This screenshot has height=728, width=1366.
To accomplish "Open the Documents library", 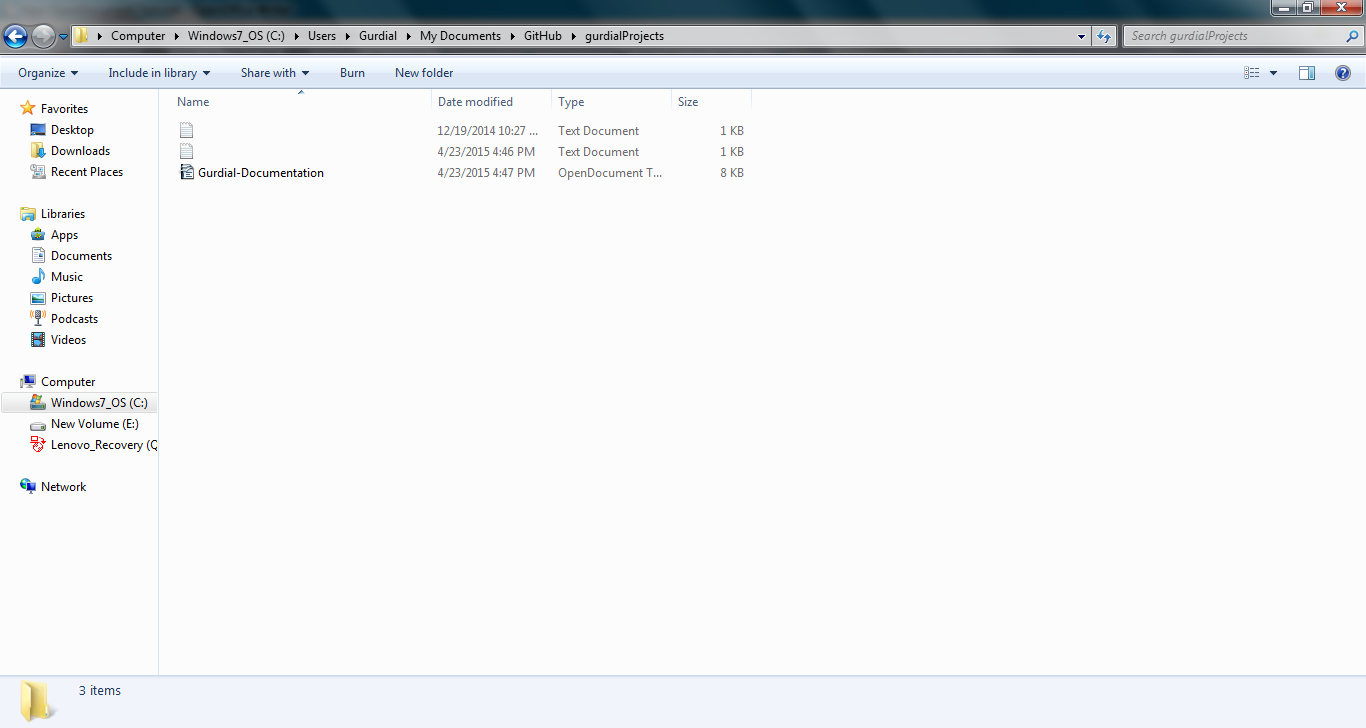I will tap(81, 256).
